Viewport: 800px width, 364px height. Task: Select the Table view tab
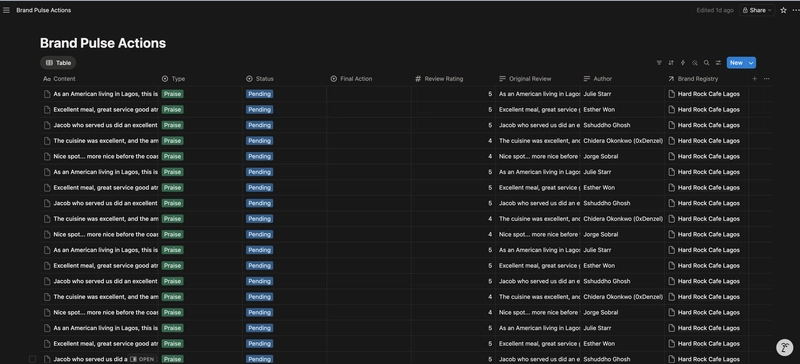[58, 63]
